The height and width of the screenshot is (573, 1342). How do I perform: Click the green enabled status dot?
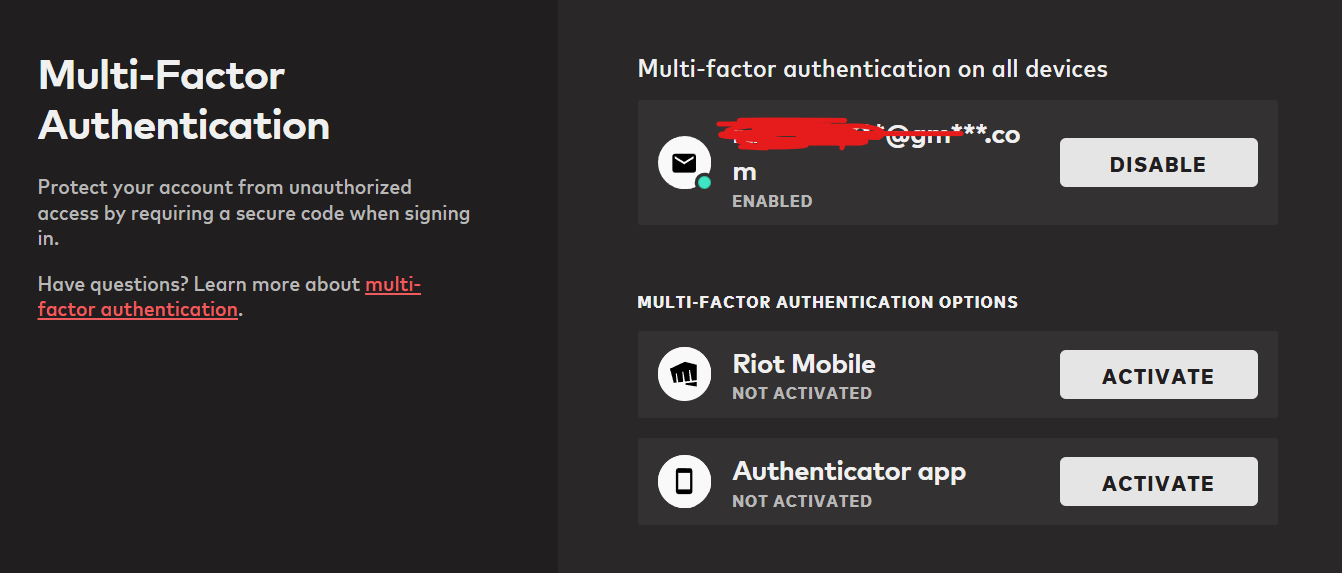tap(704, 182)
